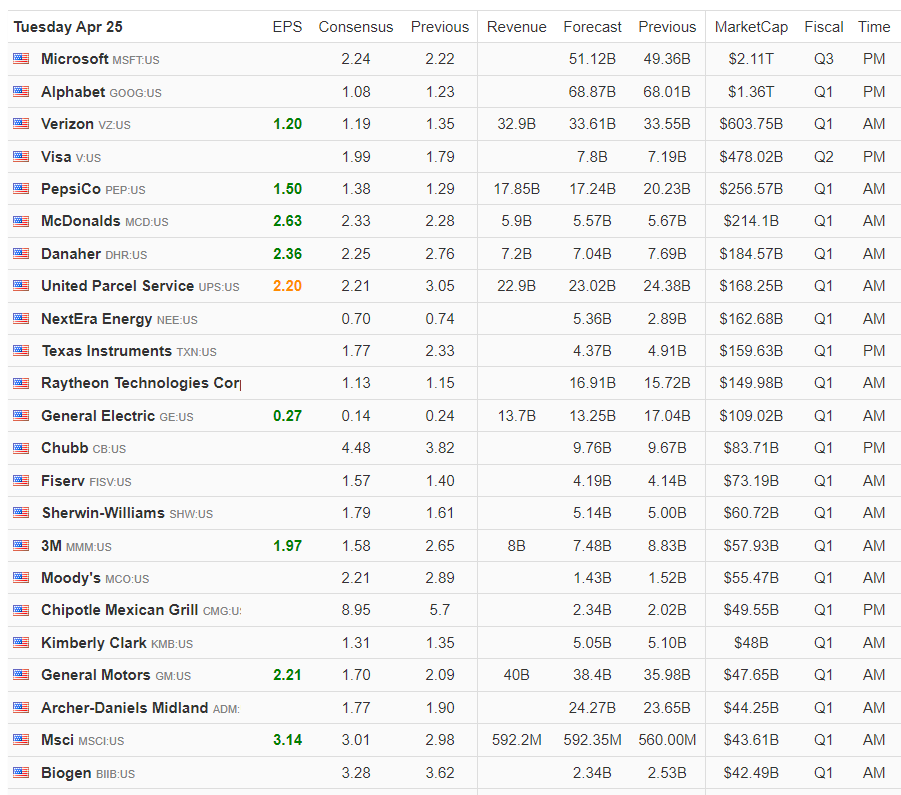Click the Time column header
Viewport: 901px width, 795px height.
(x=874, y=27)
